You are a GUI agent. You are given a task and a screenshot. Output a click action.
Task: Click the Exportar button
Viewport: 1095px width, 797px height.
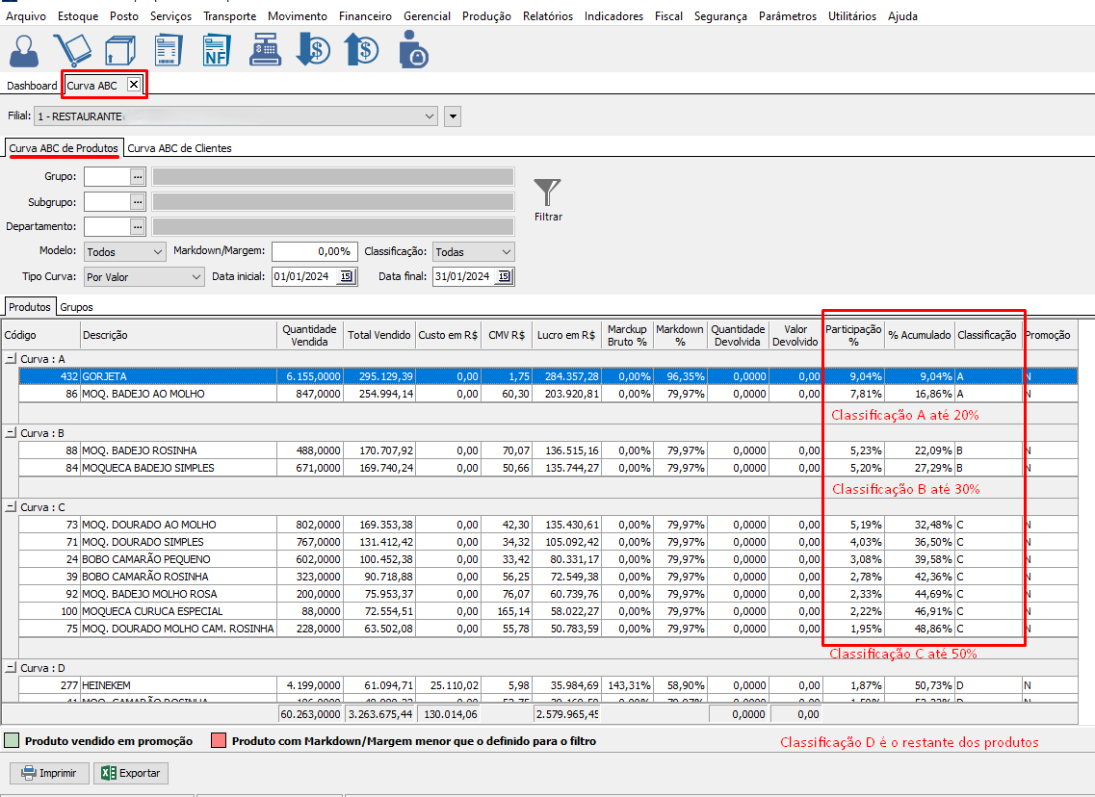[x=130, y=773]
